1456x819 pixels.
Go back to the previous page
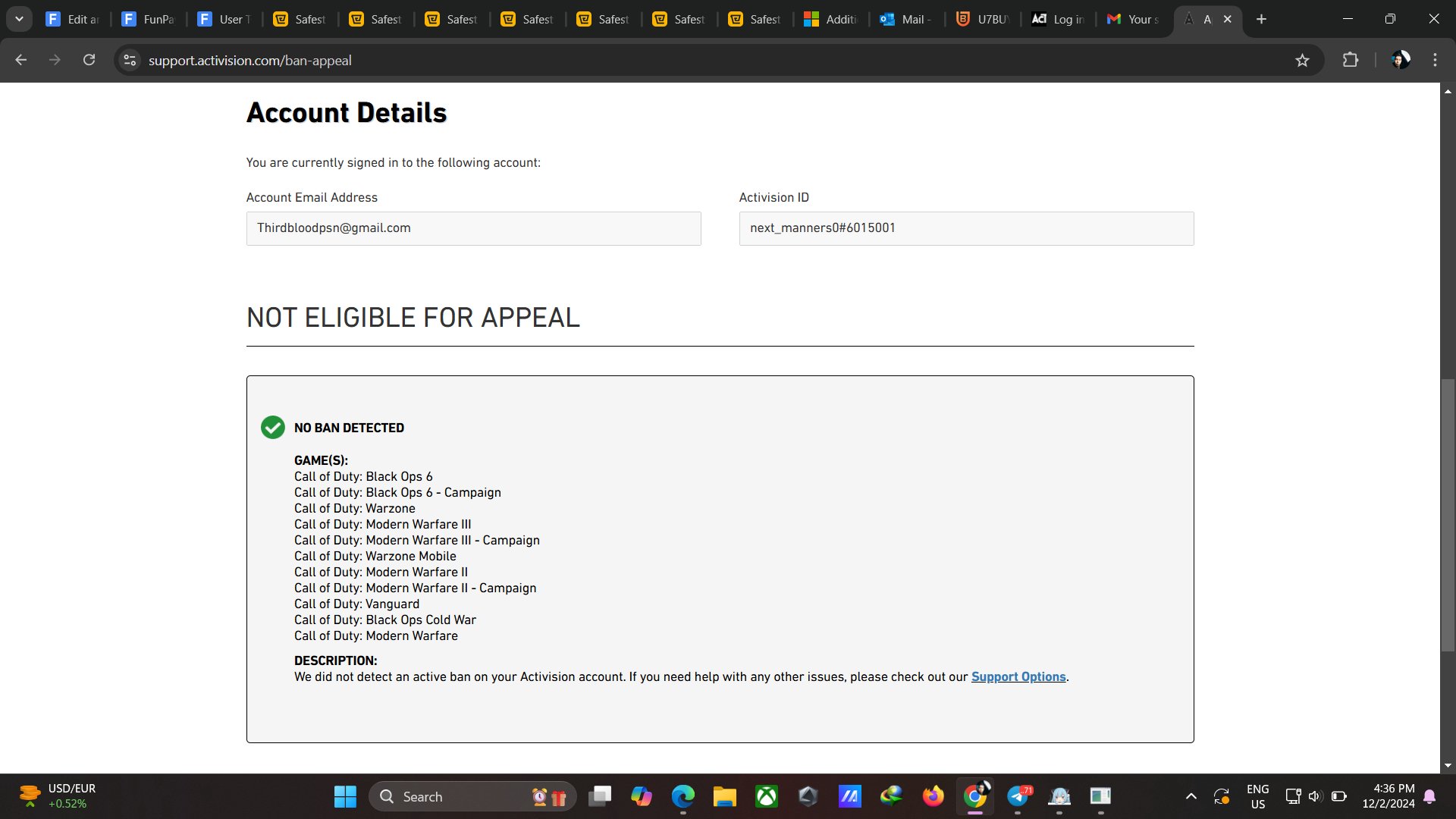pyautogui.click(x=21, y=60)
